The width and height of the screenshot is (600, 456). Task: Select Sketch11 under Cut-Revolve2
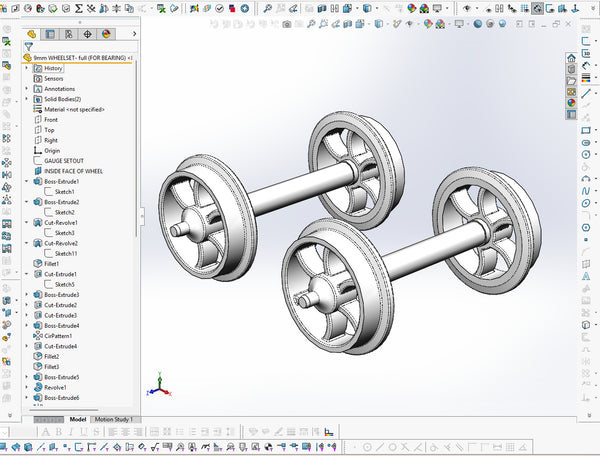[x=67, y=254]
